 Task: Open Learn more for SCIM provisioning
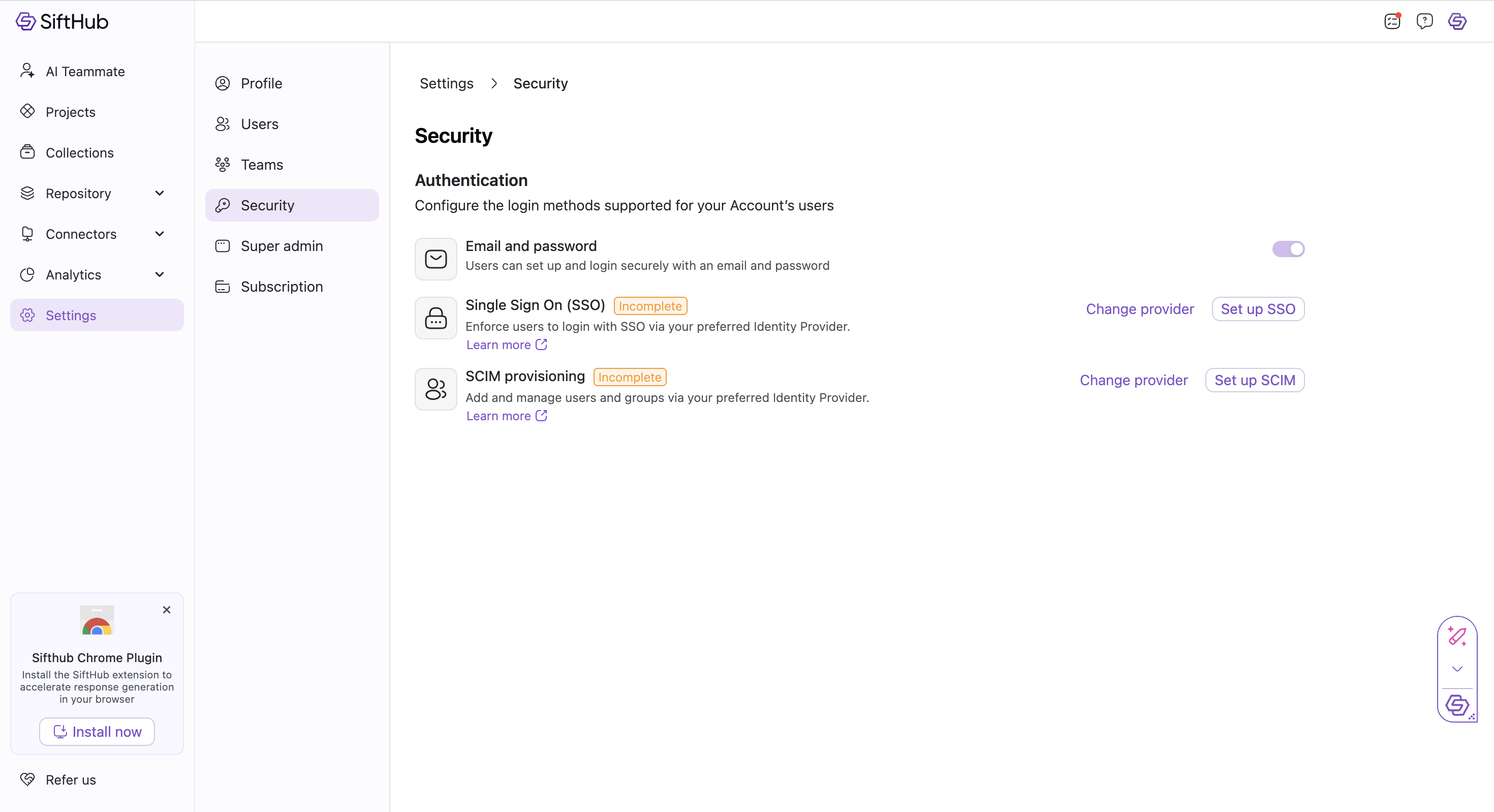498,415
